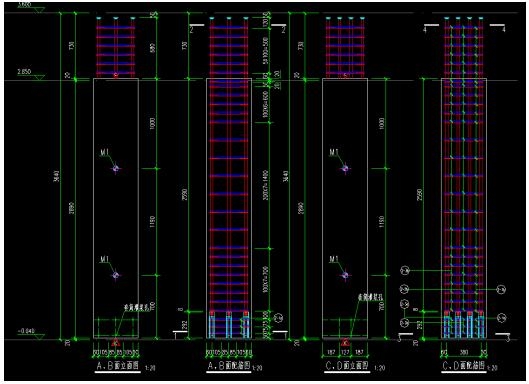Click upper M1 hole marker in C、D elevation

point(345,168)
